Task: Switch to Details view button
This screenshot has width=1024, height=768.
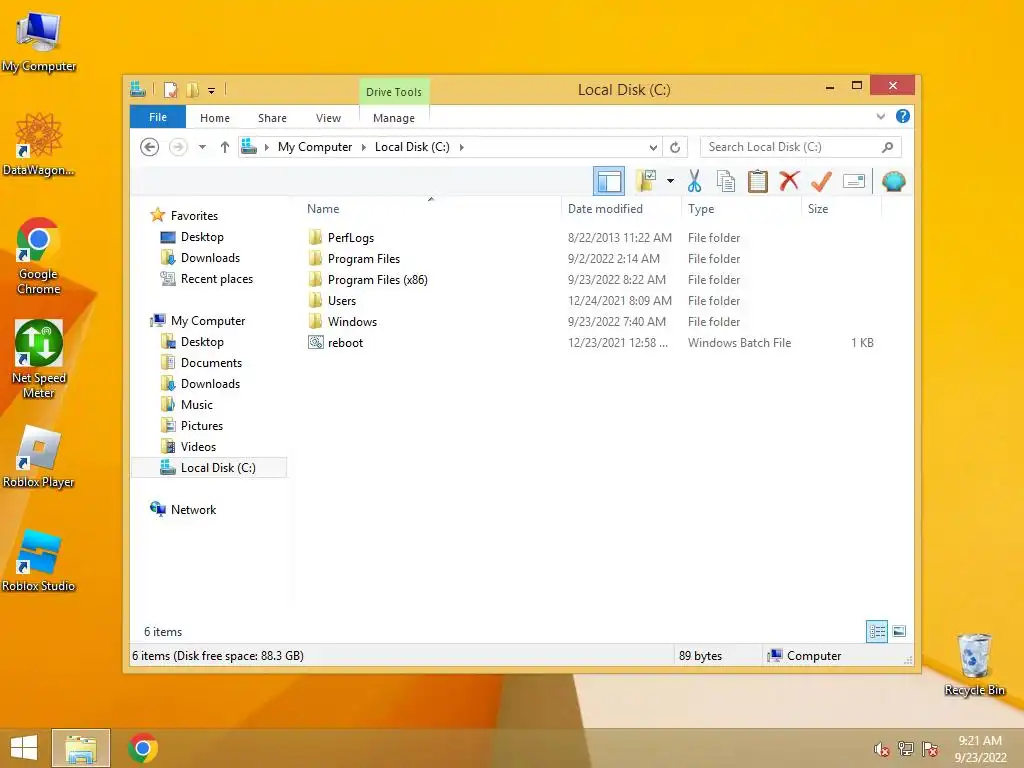Action: [x=876, y=632]
